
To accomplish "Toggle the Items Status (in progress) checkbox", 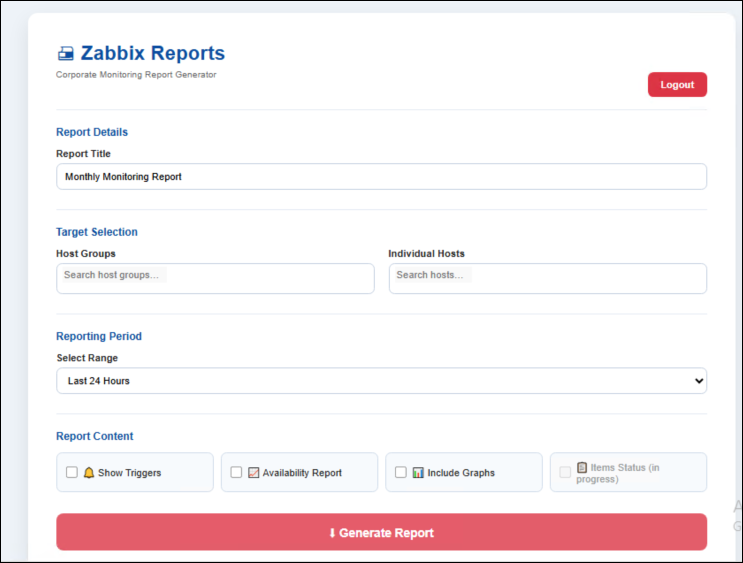I will coord(565,472).
